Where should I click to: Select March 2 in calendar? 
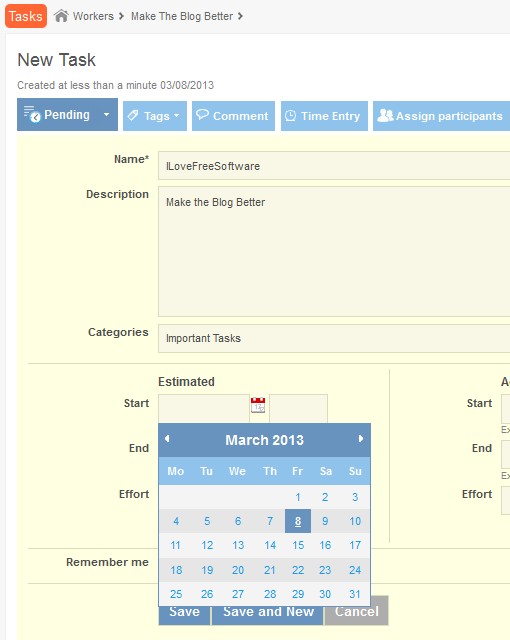[325, 497]
